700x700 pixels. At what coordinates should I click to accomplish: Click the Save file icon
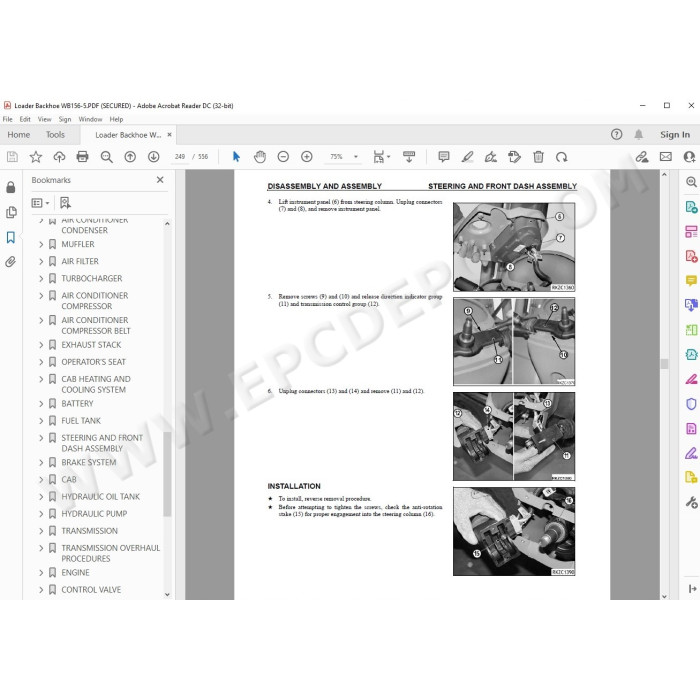[x=12, y=157]
